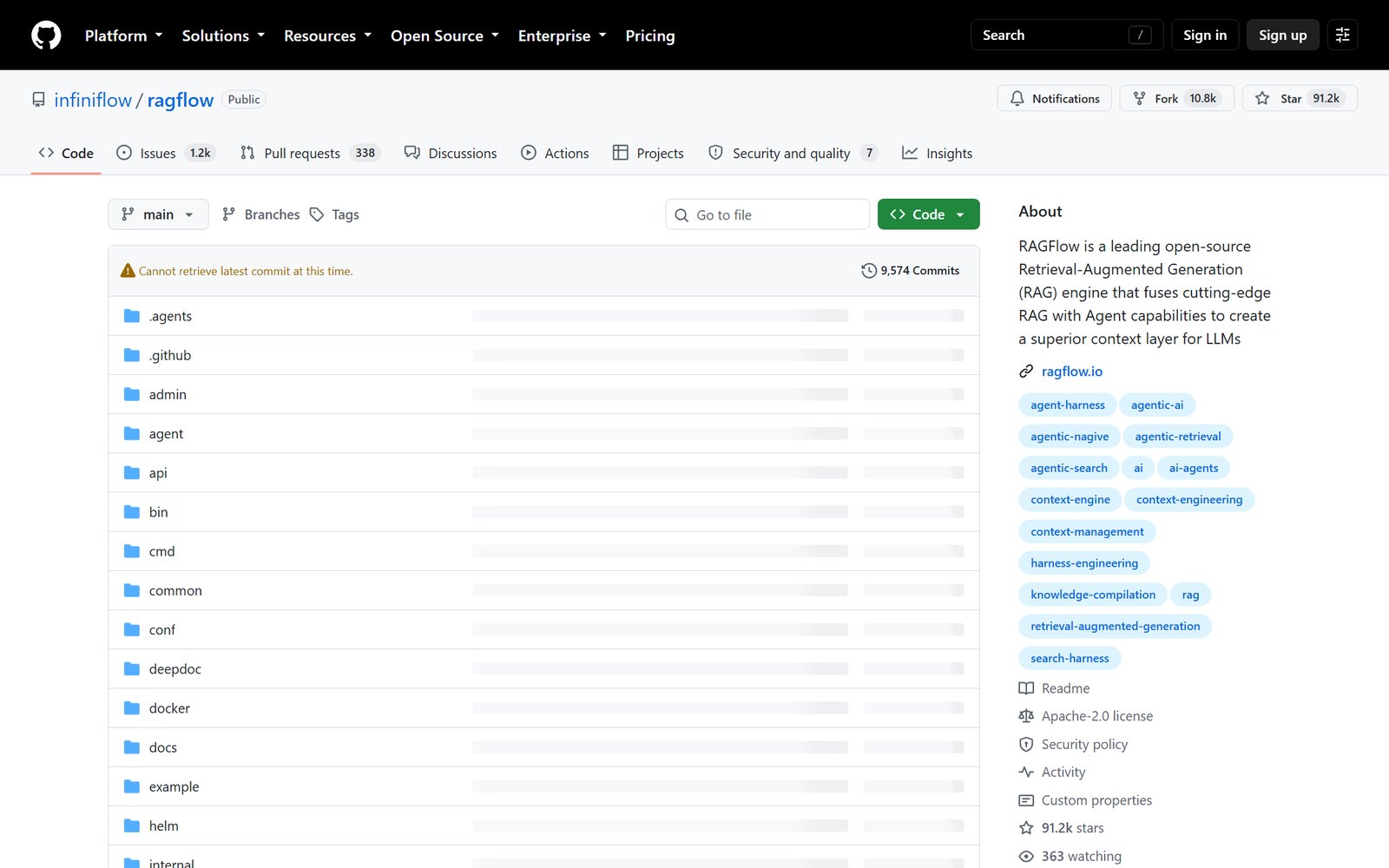
Task: View the Branches list
Action: (260, 214)
